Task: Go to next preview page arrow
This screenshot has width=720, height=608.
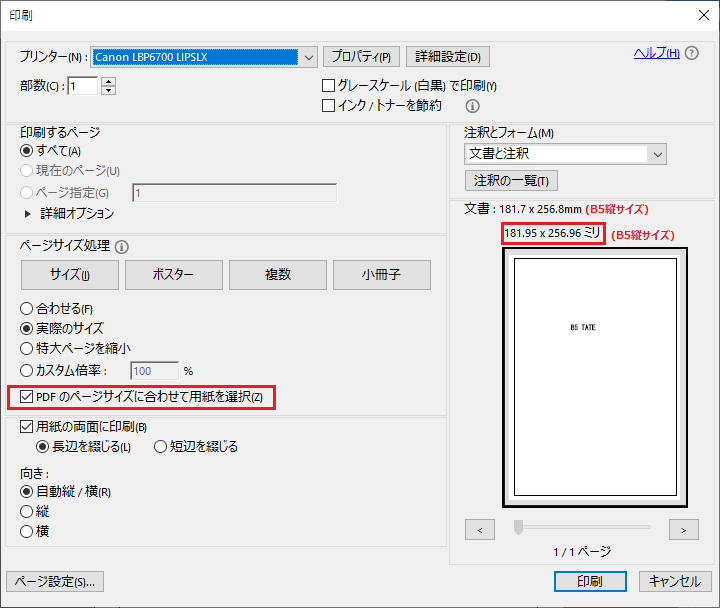Action: tap(683, 529)
